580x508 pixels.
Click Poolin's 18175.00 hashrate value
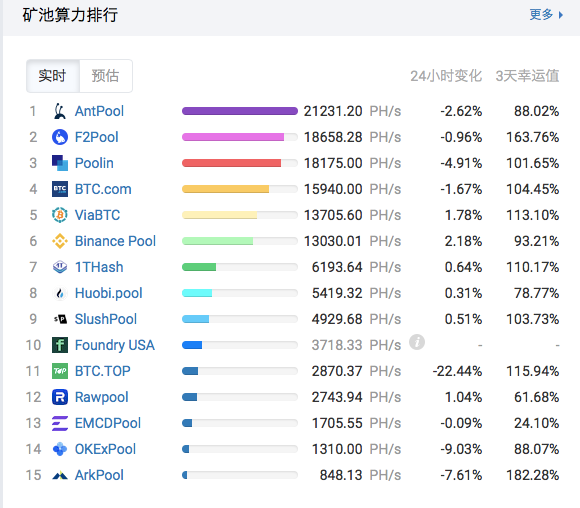tap(333, 163)
